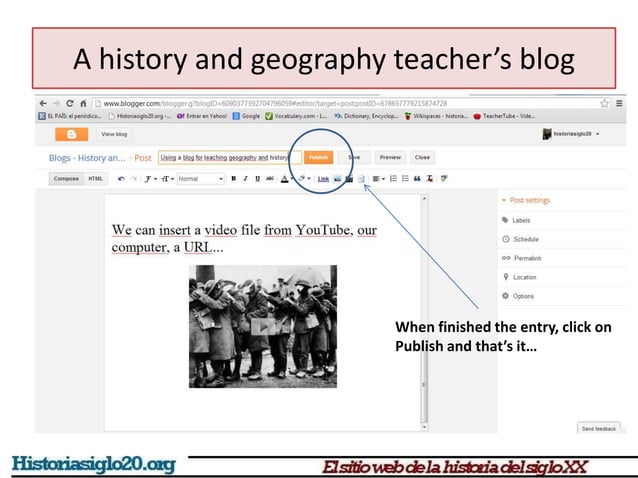Insert a numbered list
Image resolution: width=638 pixels, height=478 pixels.
click(393, 179)
